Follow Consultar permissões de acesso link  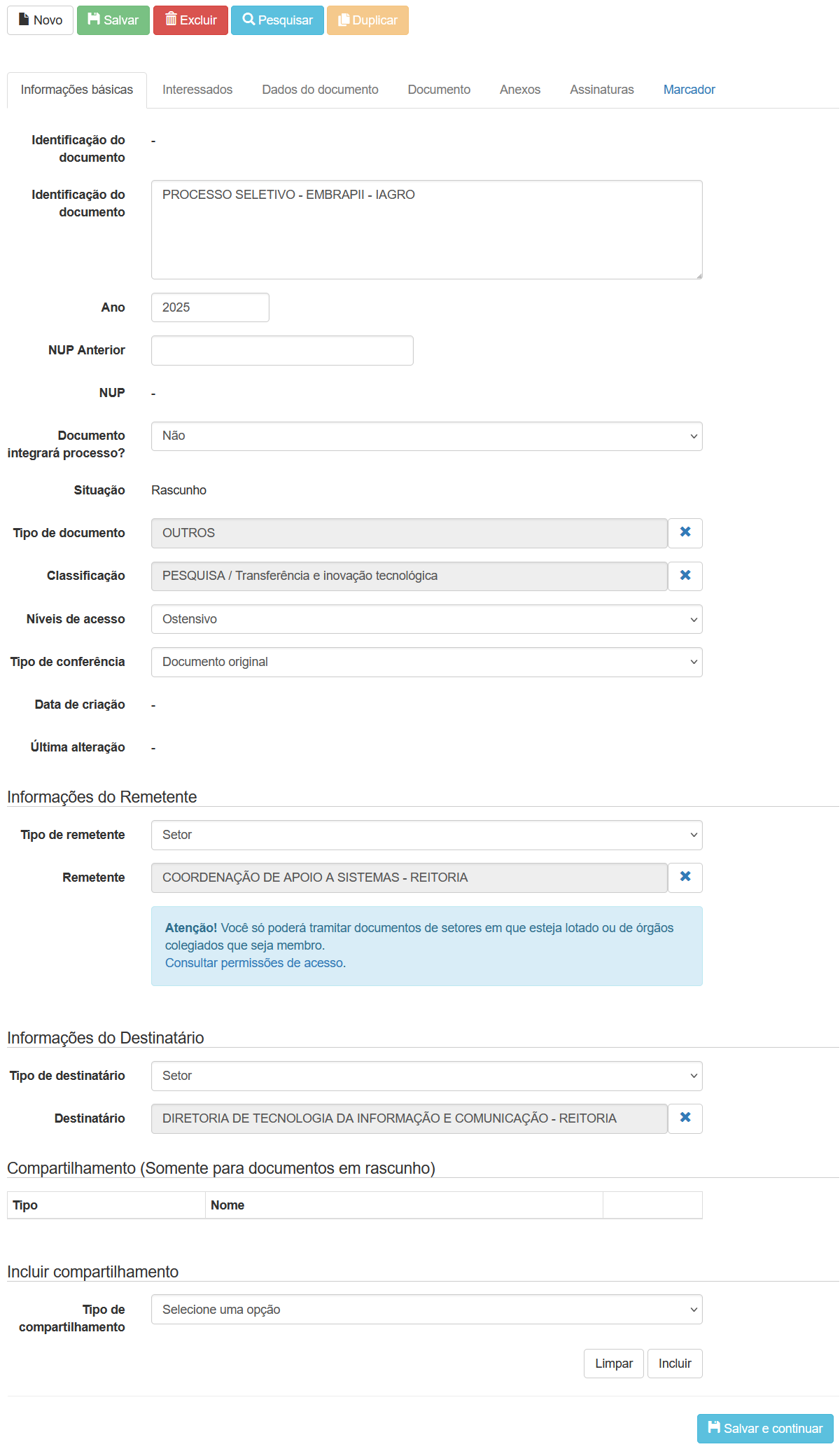tap(255, 963)
